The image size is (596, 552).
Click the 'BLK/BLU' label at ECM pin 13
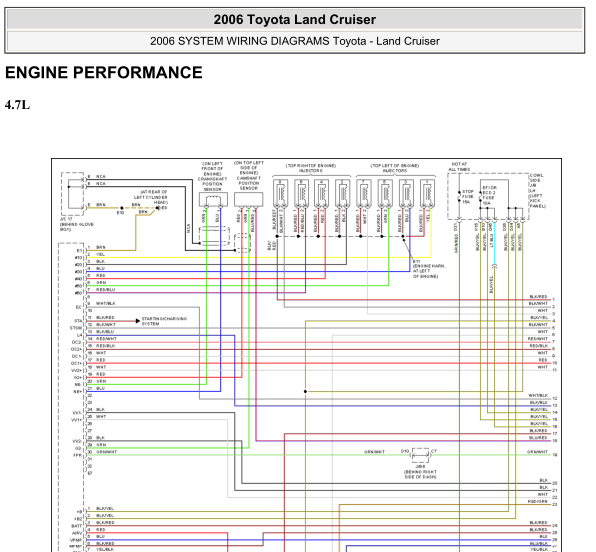[x=105, y=332]
